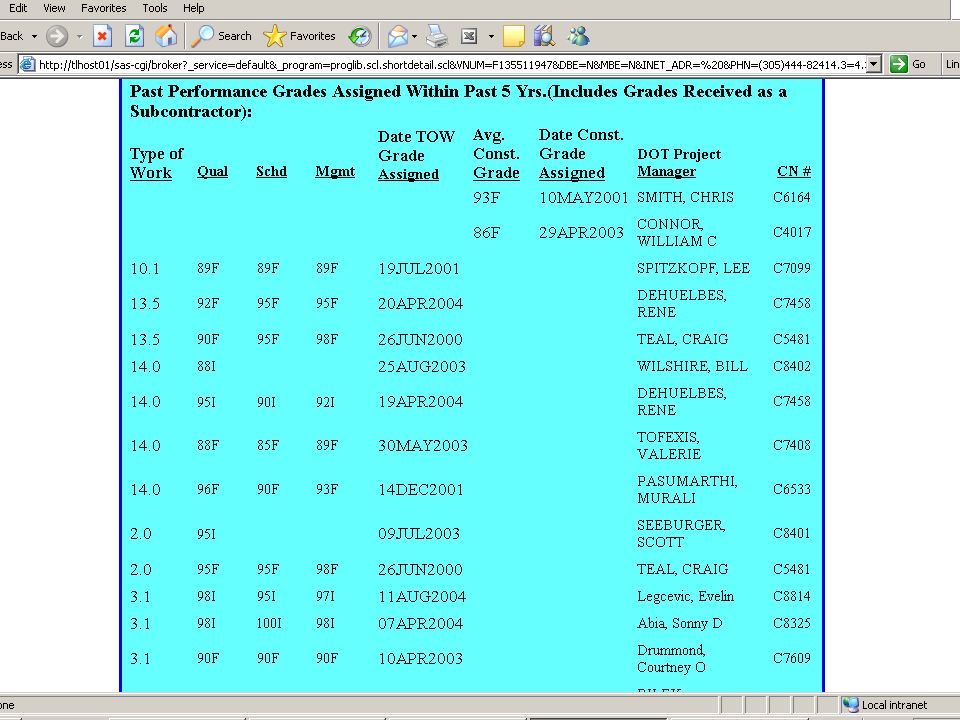Click contract number C6533
The height and width of the screenshot is (720, 960).
pyautogui.click(x=792, y=489)
